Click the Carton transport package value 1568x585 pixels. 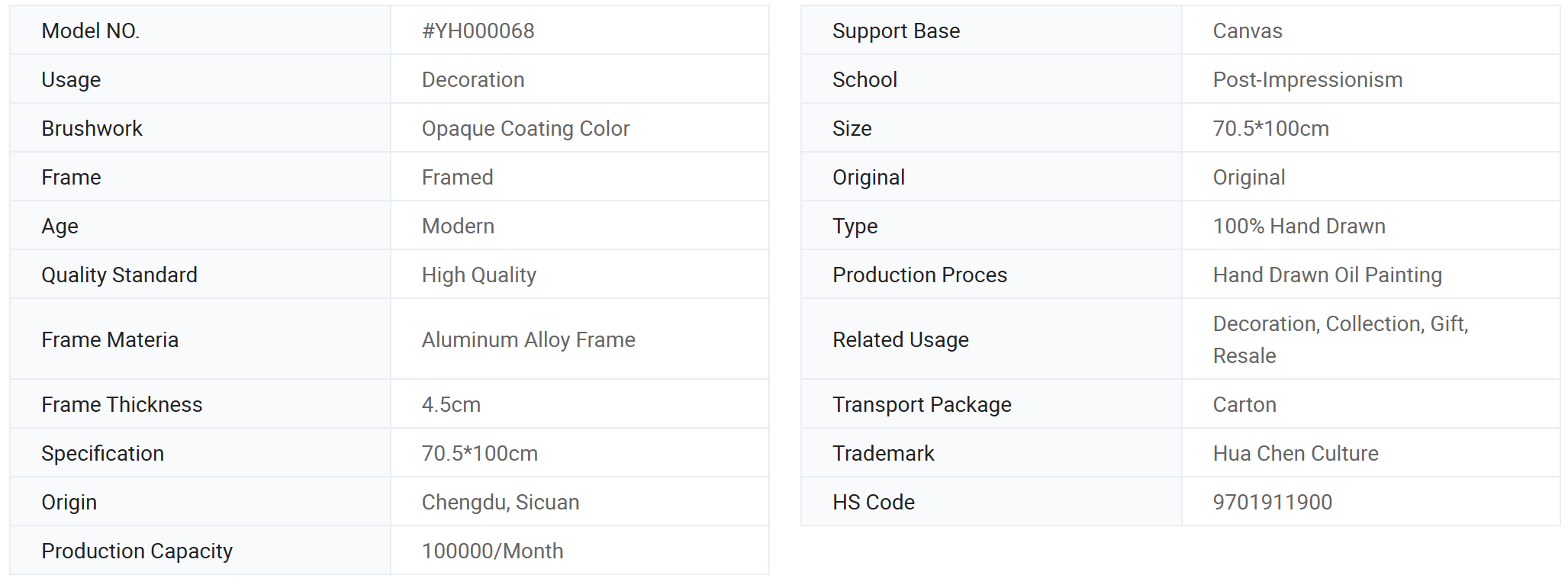[x=1244, y=405]
